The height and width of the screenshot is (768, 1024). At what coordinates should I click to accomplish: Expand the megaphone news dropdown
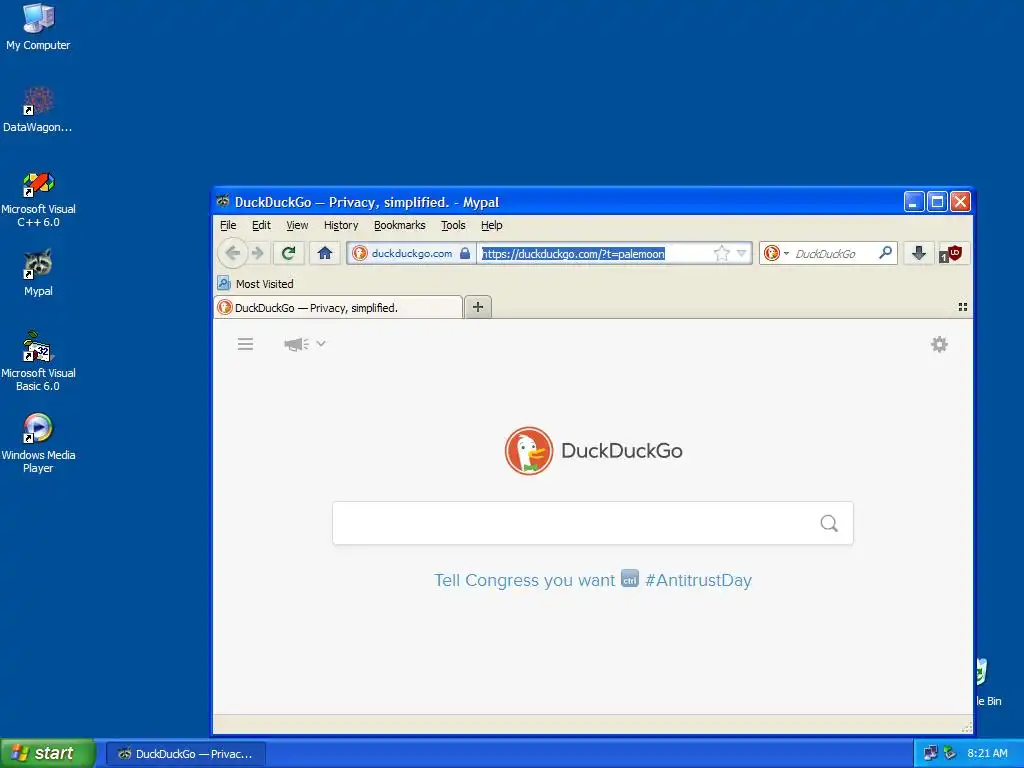[304, 344]
